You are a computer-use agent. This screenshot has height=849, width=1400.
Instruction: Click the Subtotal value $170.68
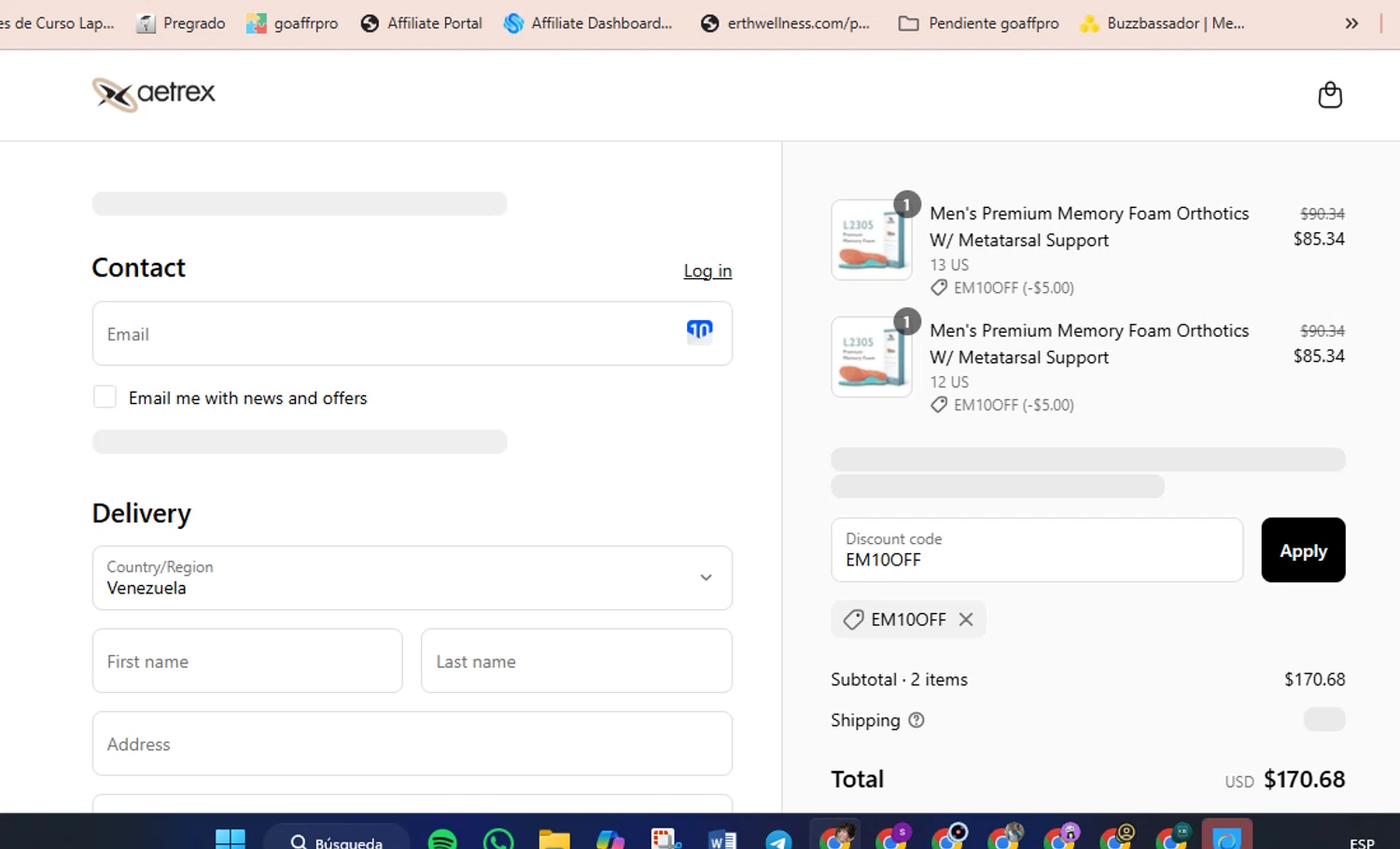click(x=1314, y=679)
